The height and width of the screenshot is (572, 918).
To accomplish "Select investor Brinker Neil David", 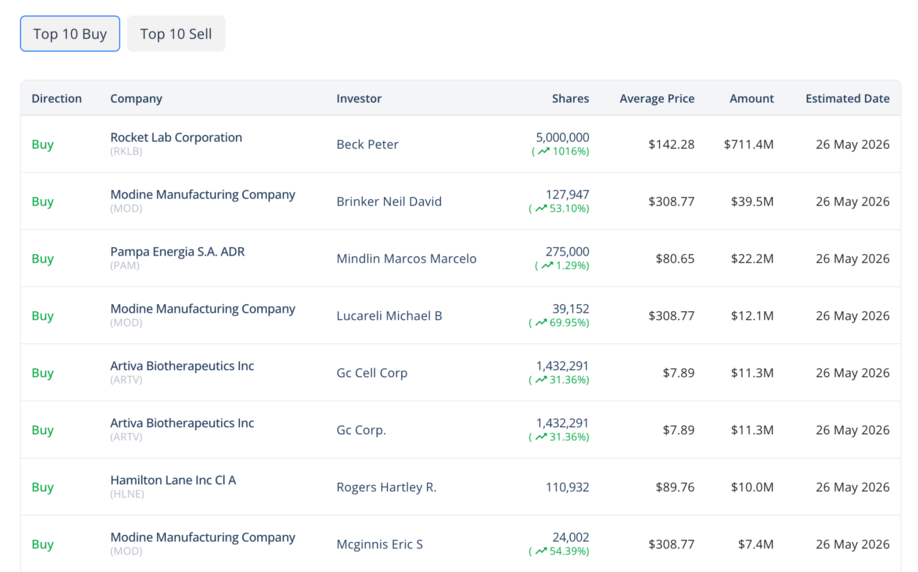I will 389,201.
